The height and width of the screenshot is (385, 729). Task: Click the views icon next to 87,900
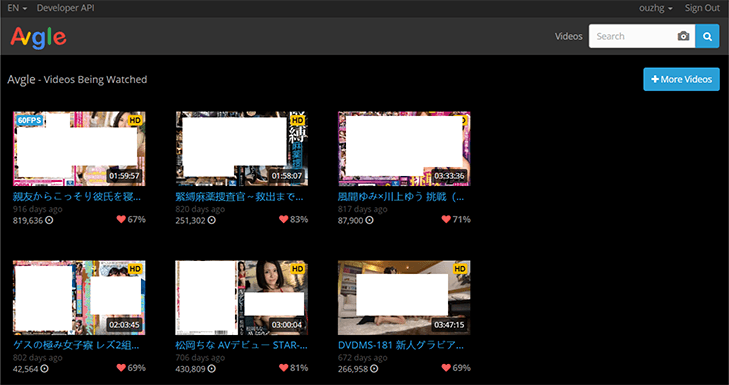point(369,220)
